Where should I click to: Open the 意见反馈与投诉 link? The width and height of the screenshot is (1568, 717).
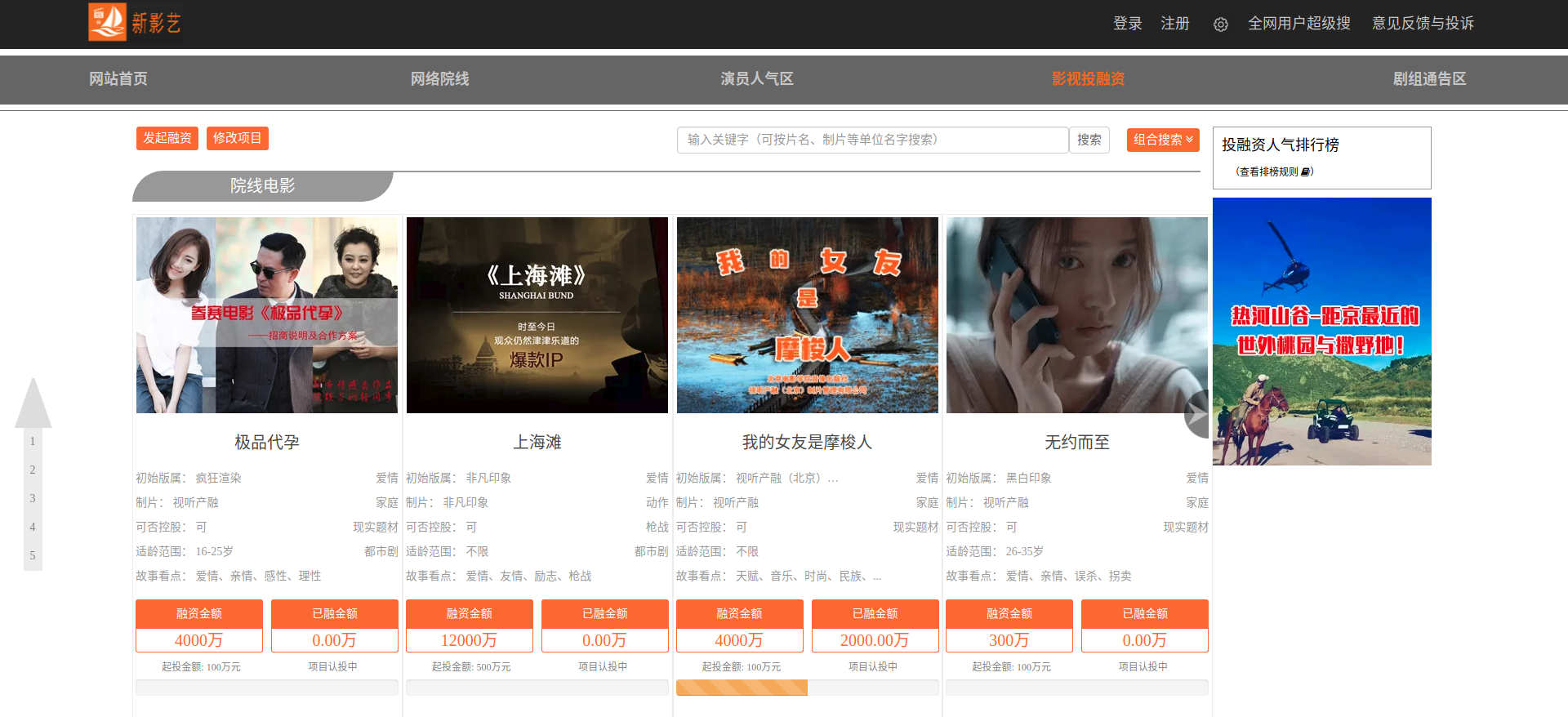[x=1422, y=24]
